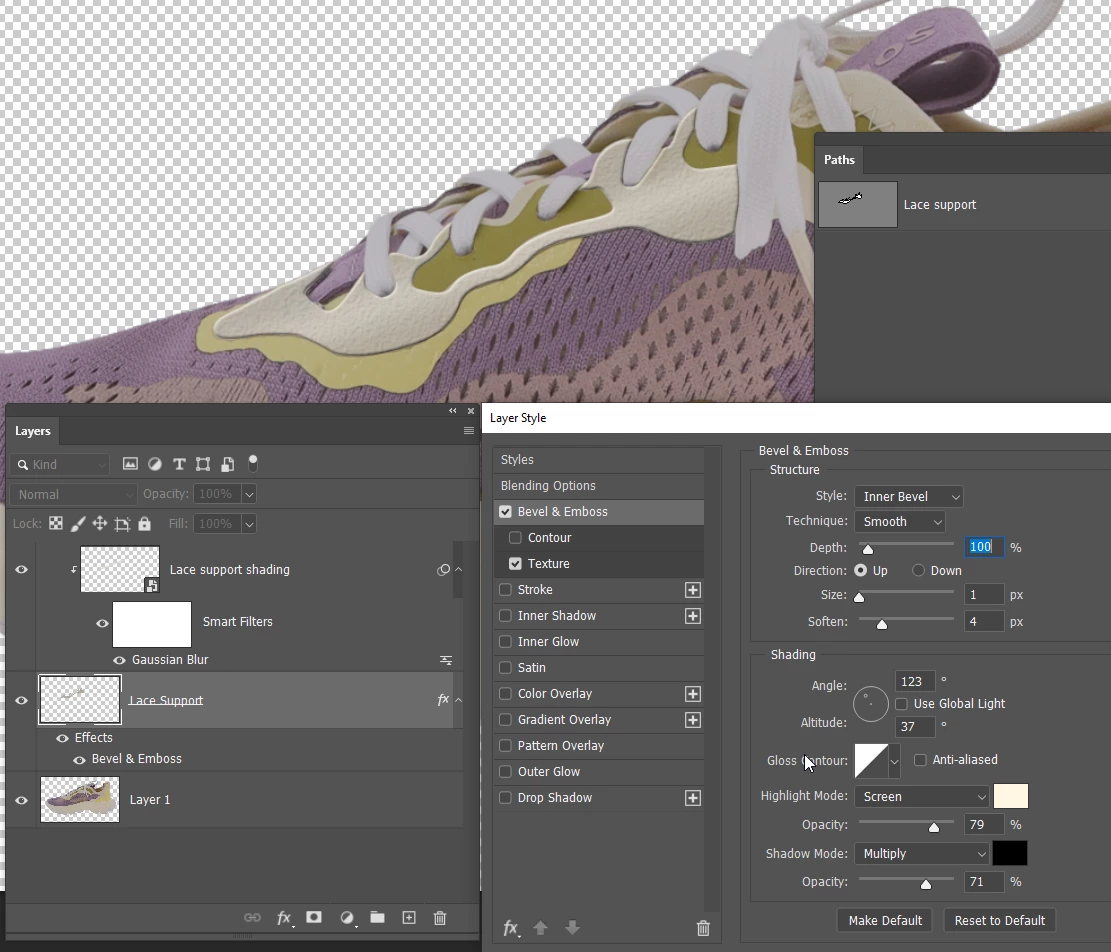This screenshot has height=952, width=1111.
Task: Enable Stroke effect checkbox
Action: (x=505, y=590)
